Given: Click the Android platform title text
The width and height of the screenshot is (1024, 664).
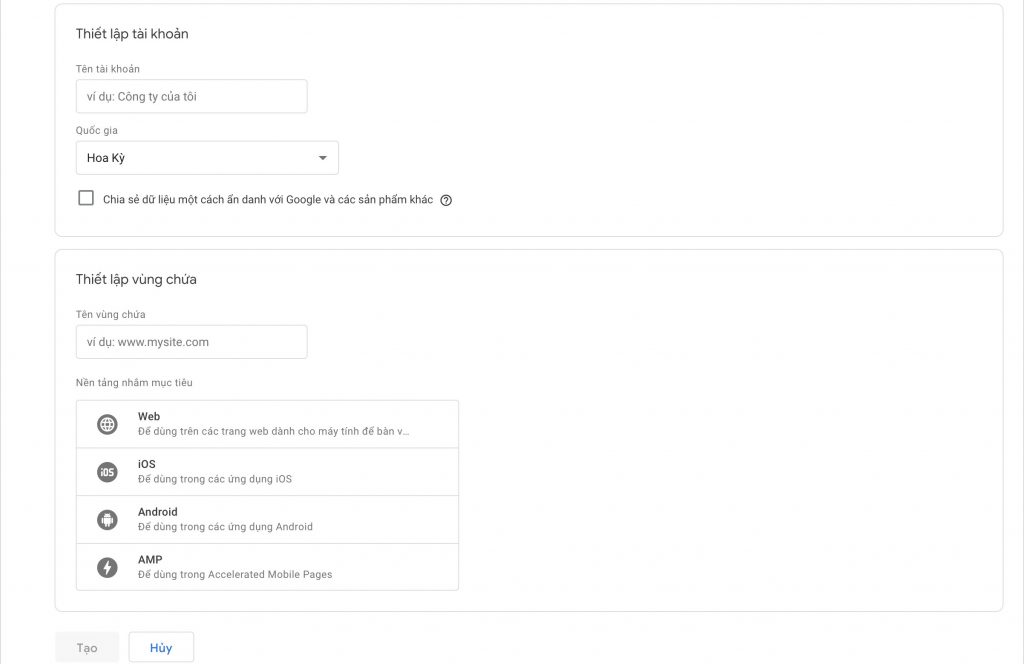Looking at the screenshot, I should [157, 512].
